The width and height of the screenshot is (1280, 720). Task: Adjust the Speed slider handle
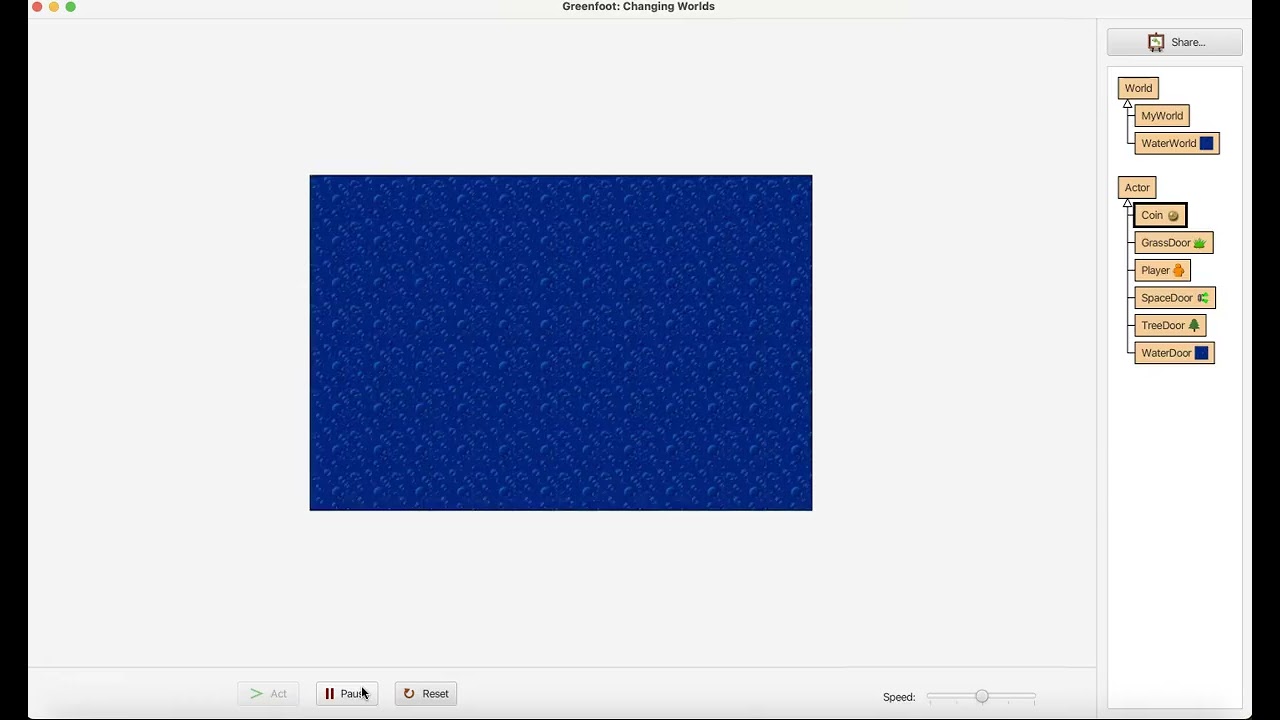pyautogui.click(x=982, y=696)
